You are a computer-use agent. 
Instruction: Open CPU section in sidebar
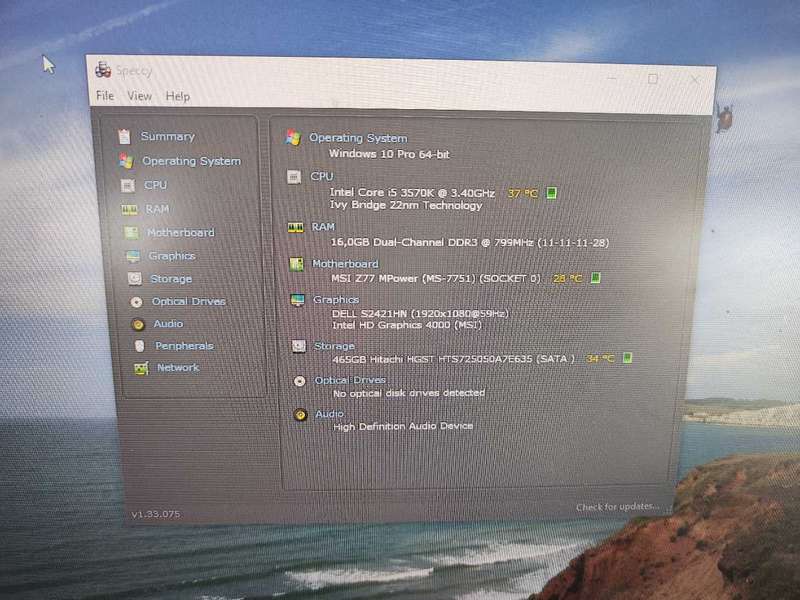pyautogui.click(x=155, y=185)
